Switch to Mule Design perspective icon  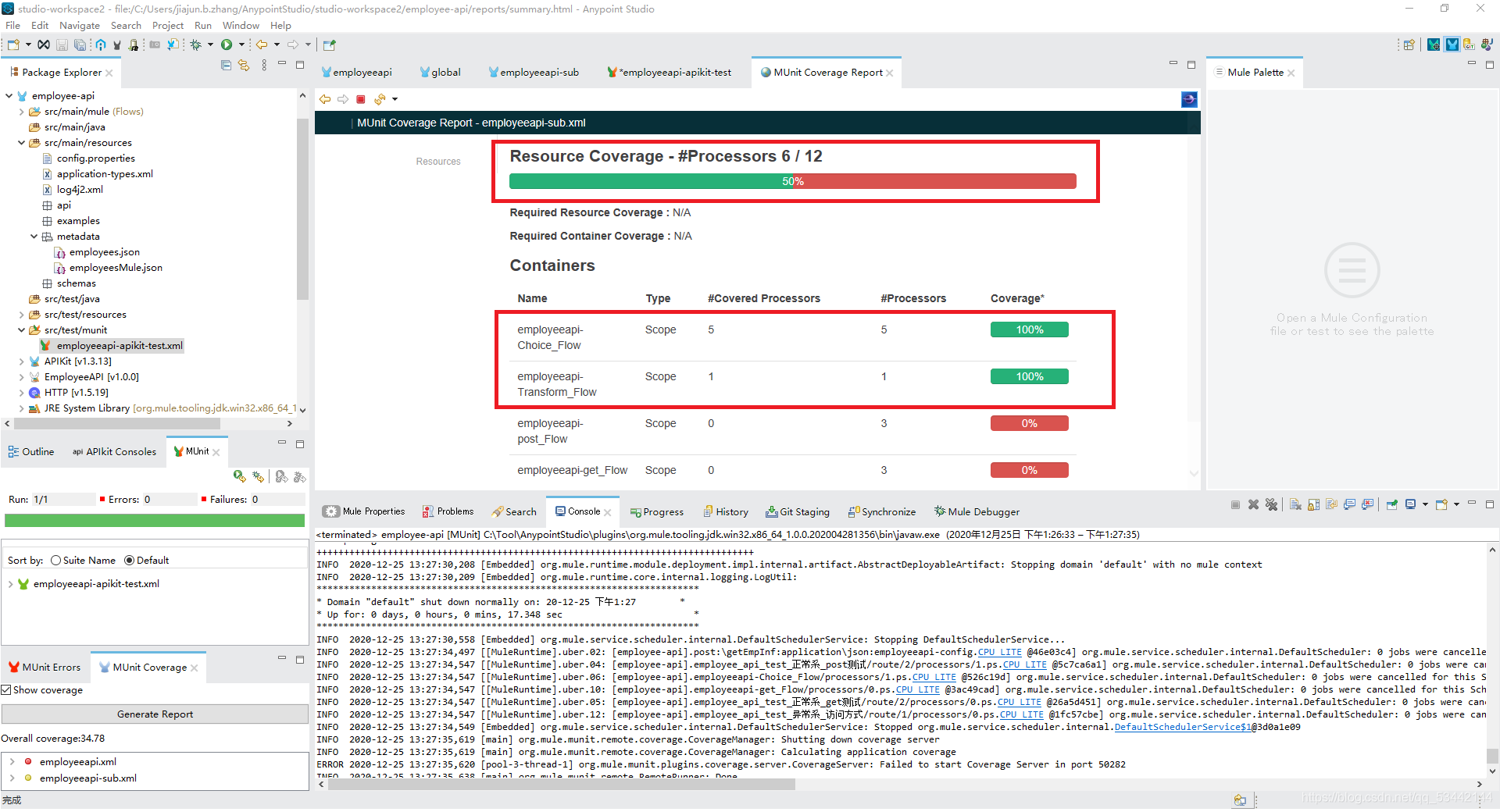pos(1452,45)
